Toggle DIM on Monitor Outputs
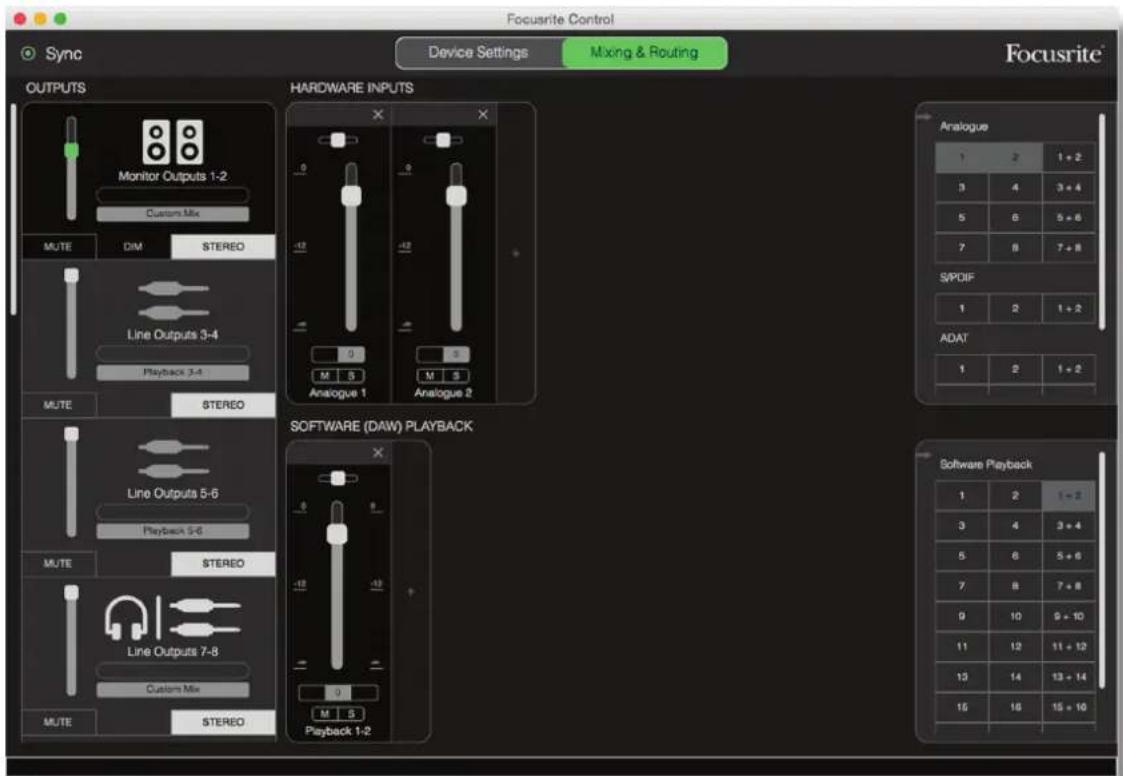 point(133,246)
